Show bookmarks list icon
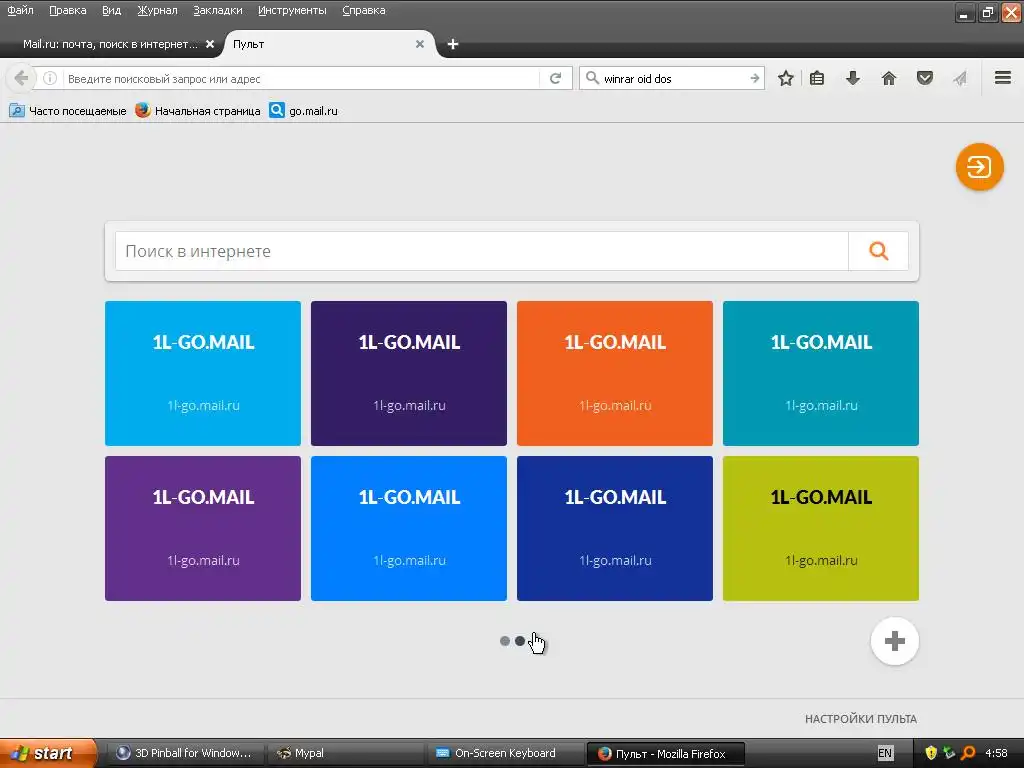Screen dimensions: 1024x768 [x=817, y=78]
